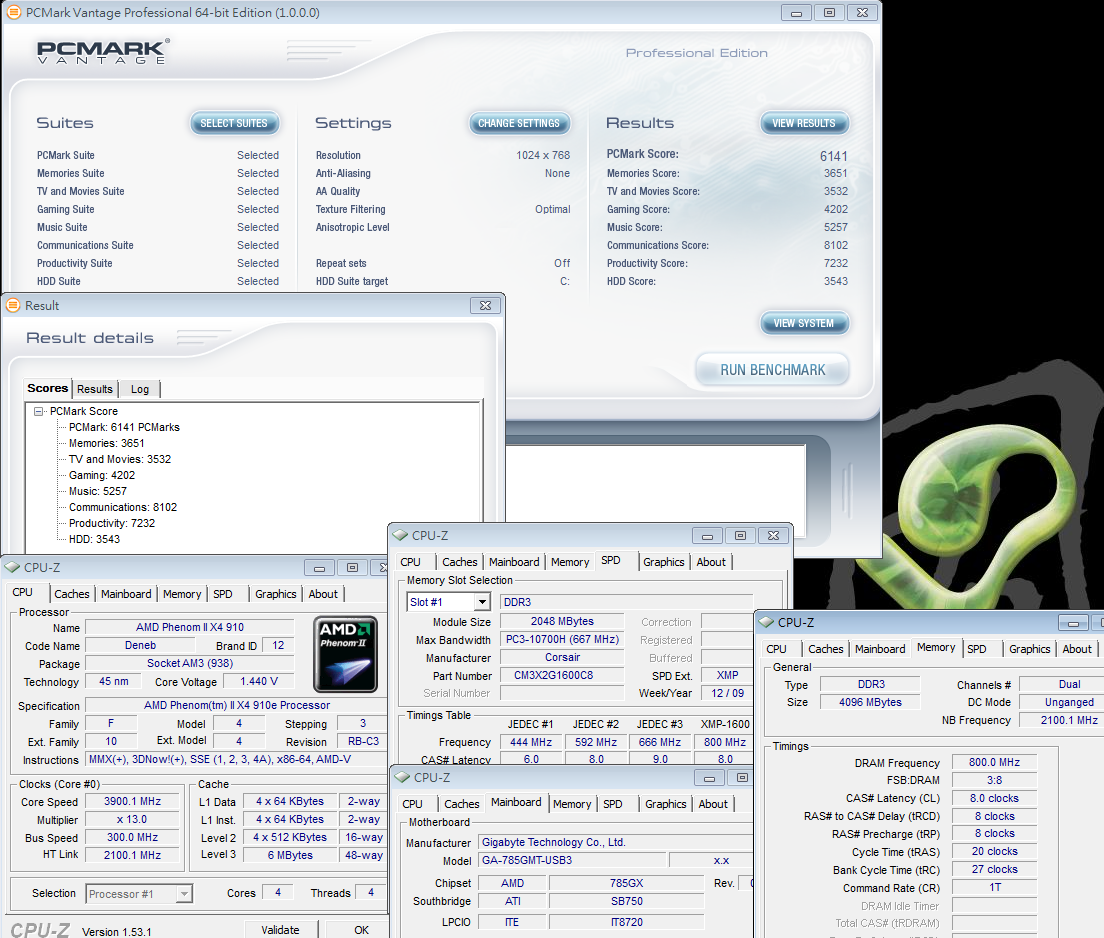
Task: Open Memory tab in CPU-Z SPD window
Action: [x=570, y=562]
